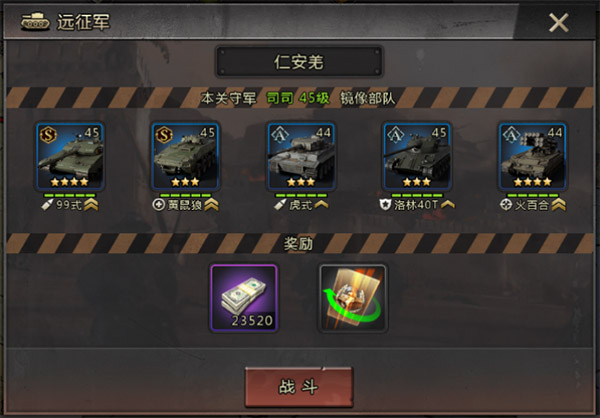Select the 火百合 rocket launcher portrait

point(532,156)
